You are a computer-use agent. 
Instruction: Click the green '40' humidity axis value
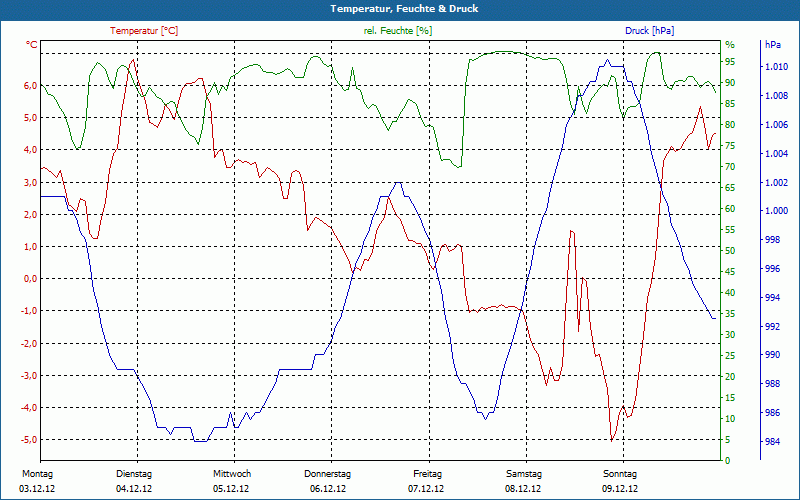coord(730,293)
